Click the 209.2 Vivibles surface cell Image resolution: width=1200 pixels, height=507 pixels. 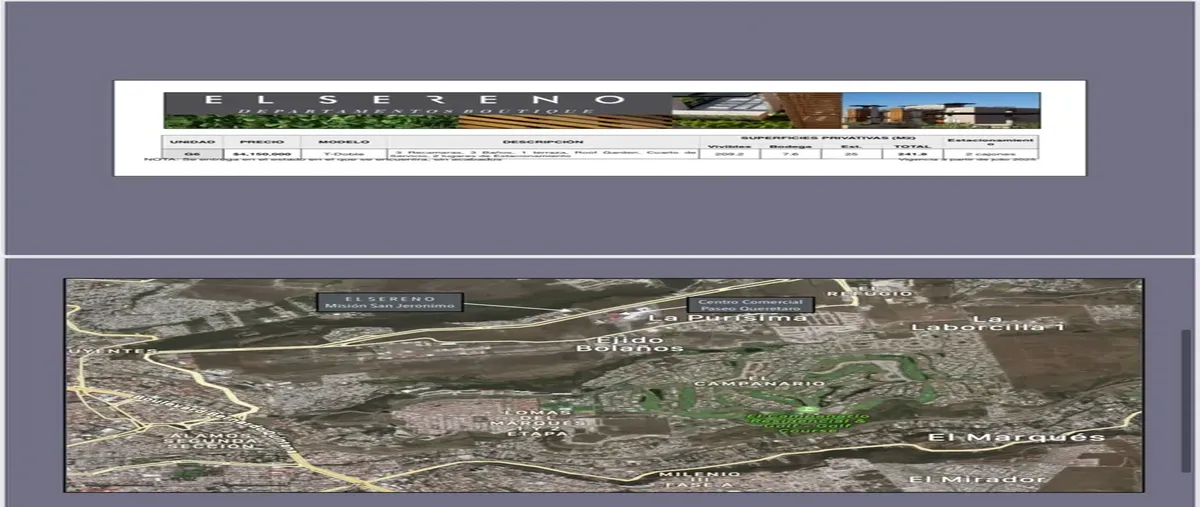(x=729, y=154)
